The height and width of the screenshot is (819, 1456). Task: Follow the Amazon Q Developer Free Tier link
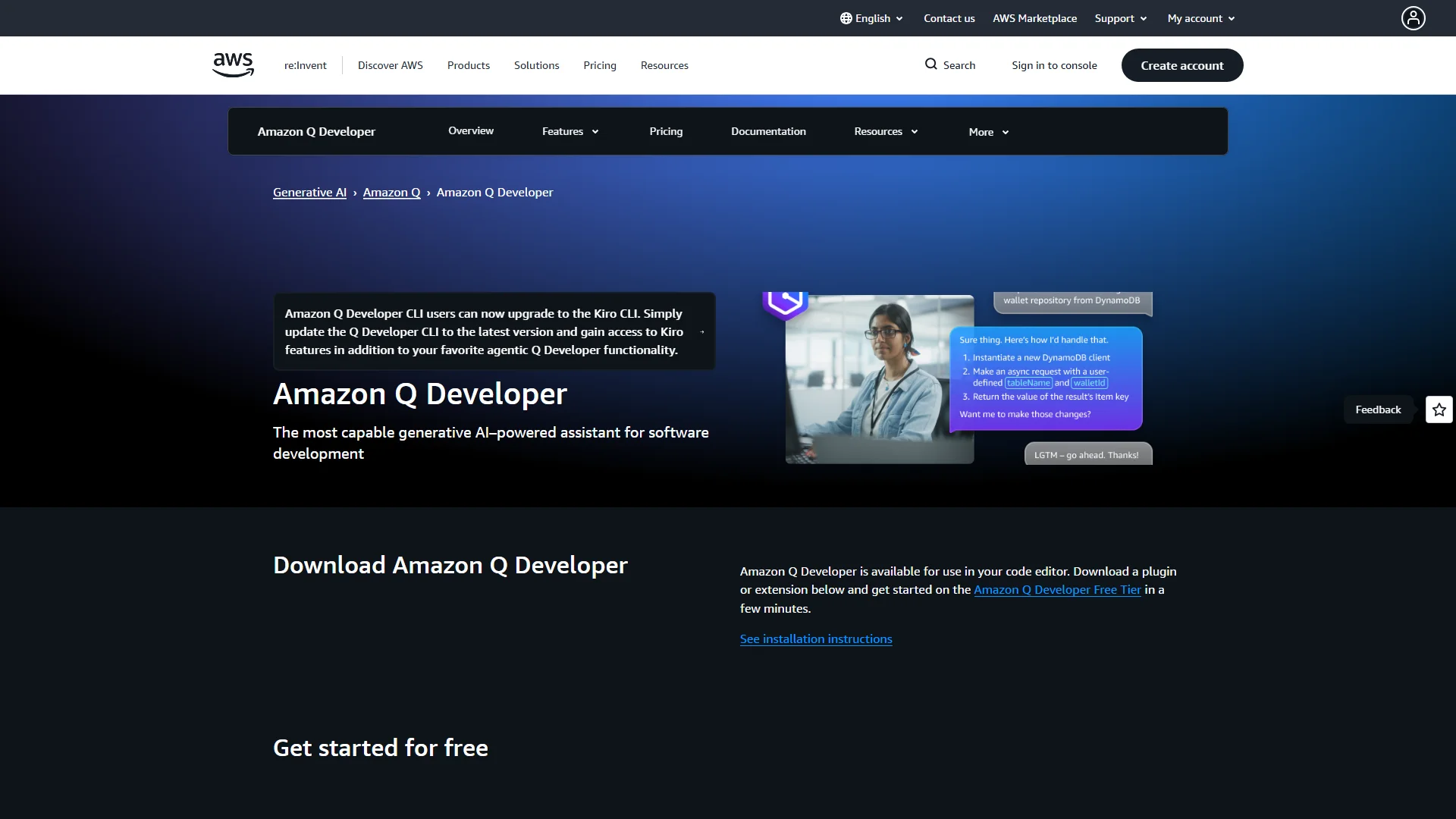tap(1057, 589)
